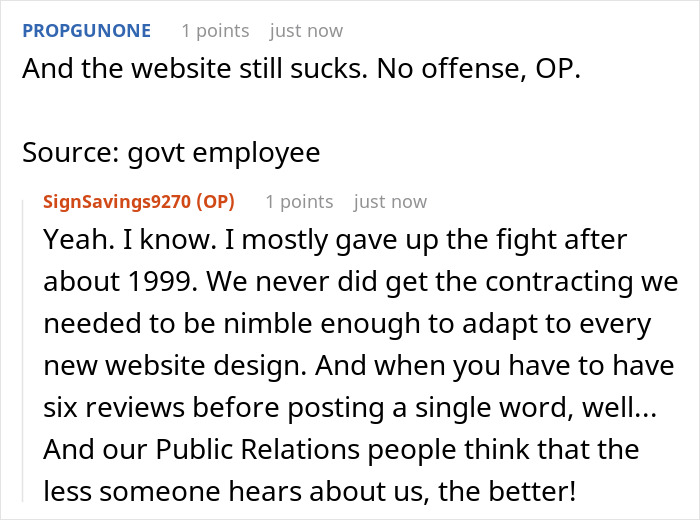700x520 pixels.
Task: Click the line starting "six reviews before posting"
Action: pyautogui.click(x=352, y=409)
